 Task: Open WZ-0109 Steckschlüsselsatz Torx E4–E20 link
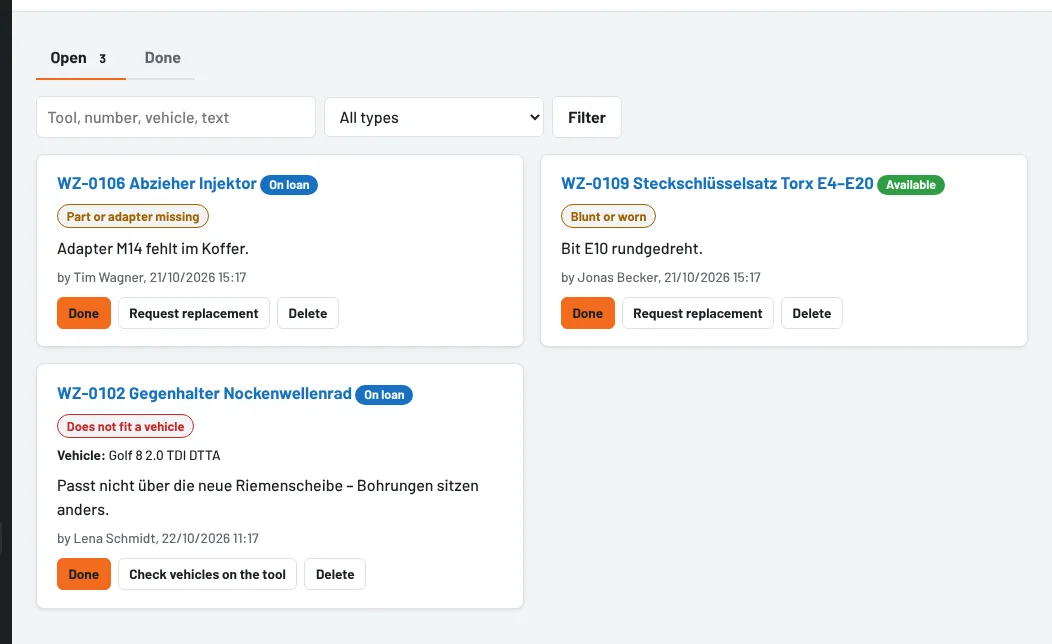click(x=717, y=183)
